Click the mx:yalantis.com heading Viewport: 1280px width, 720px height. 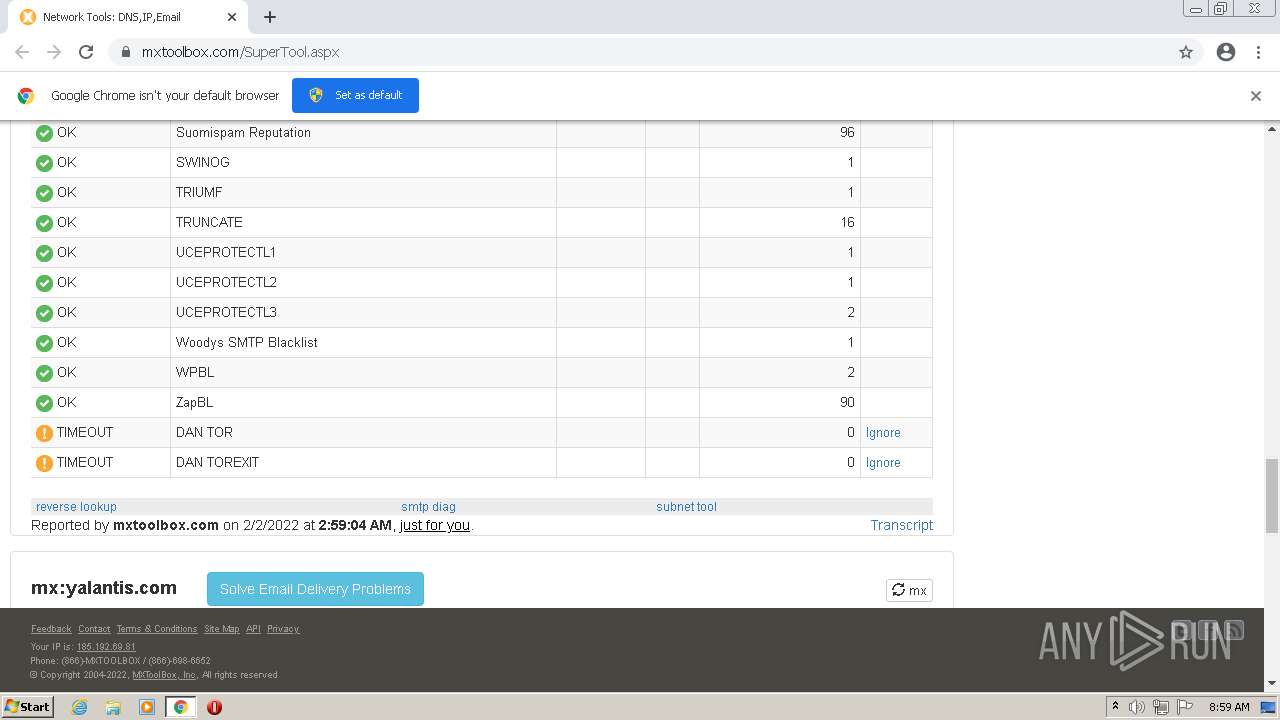(104, 588)
